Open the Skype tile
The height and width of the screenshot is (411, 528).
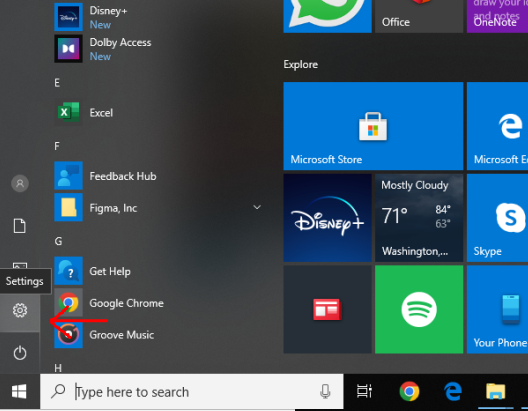pyautogui.click(x=497, y=218)
